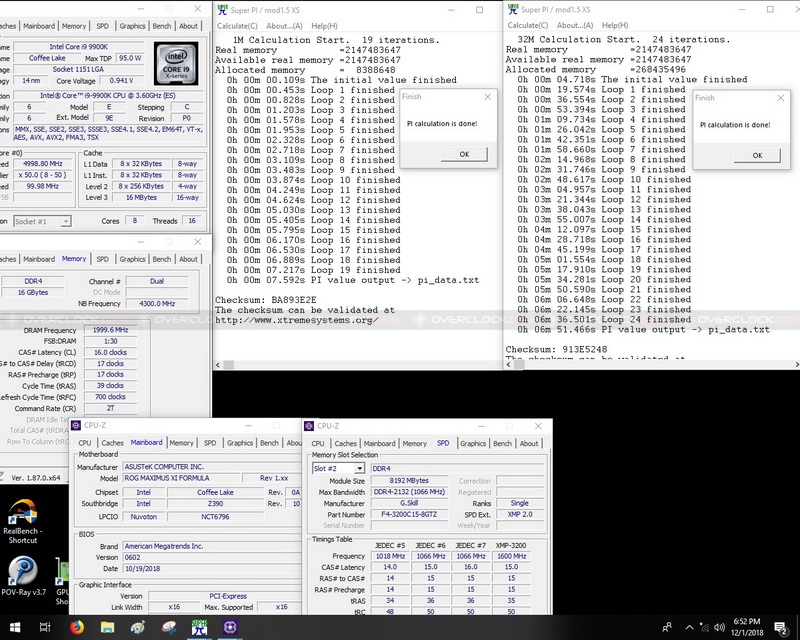Show hidden tray icons with the chevron
Image resolution: width=800 pixels, height=640 pixels.
click(x=689, y=627)
